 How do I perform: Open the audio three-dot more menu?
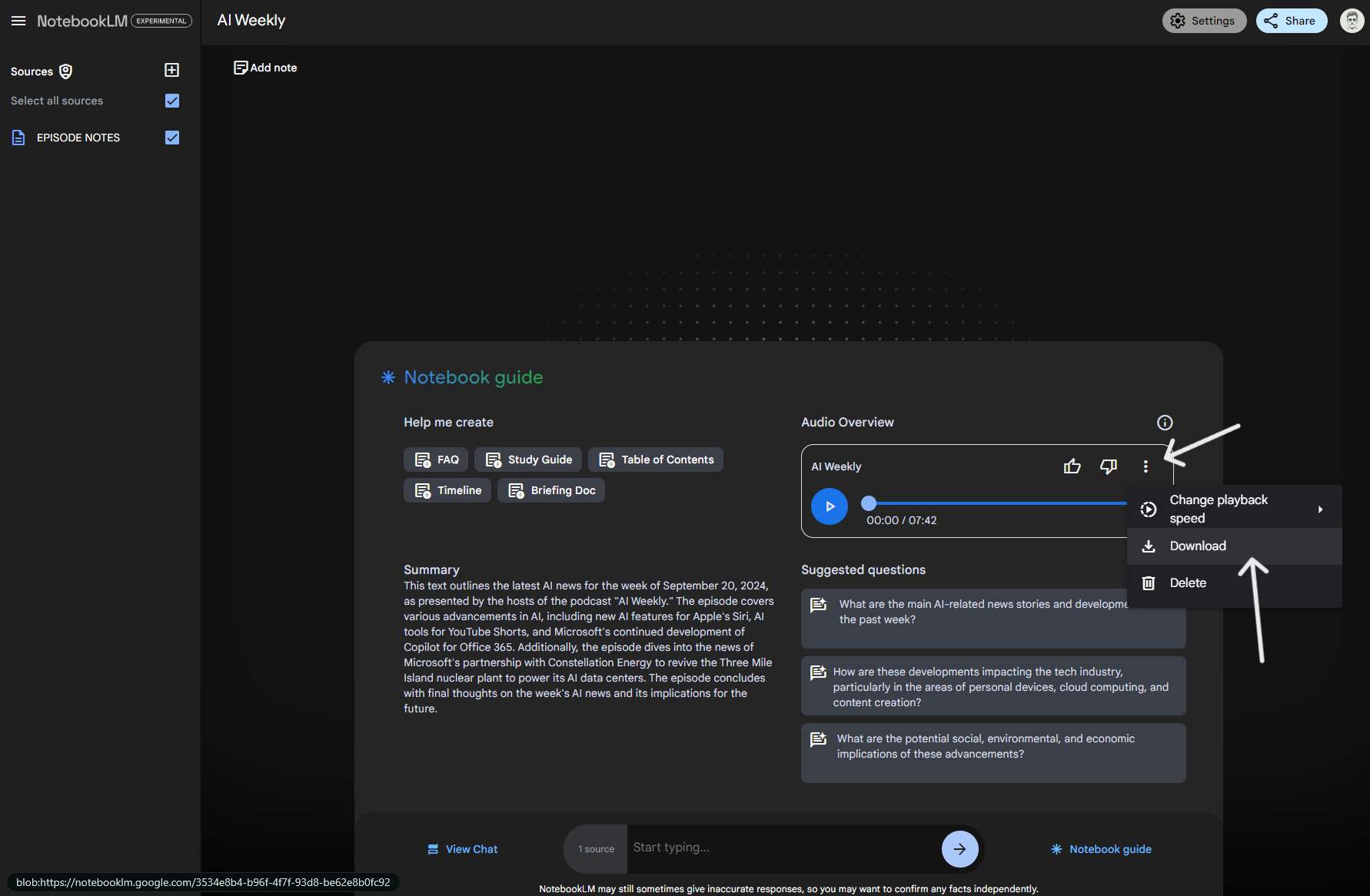click(1146, 466)
